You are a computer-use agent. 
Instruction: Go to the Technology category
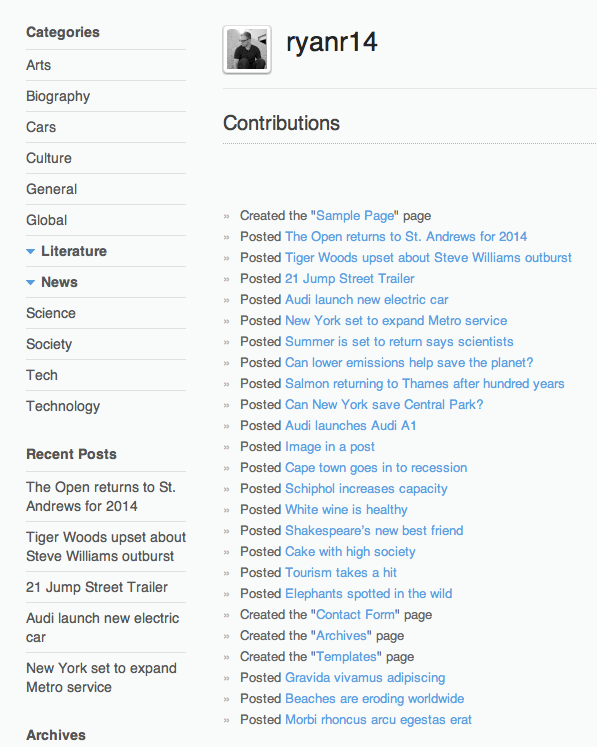coord(63,406)
